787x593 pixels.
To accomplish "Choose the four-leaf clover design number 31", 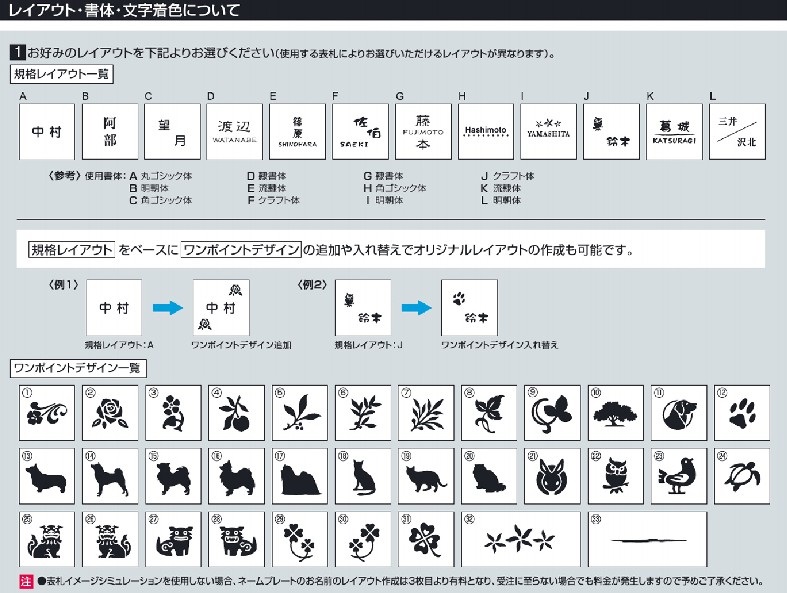I will coord(426,538).
